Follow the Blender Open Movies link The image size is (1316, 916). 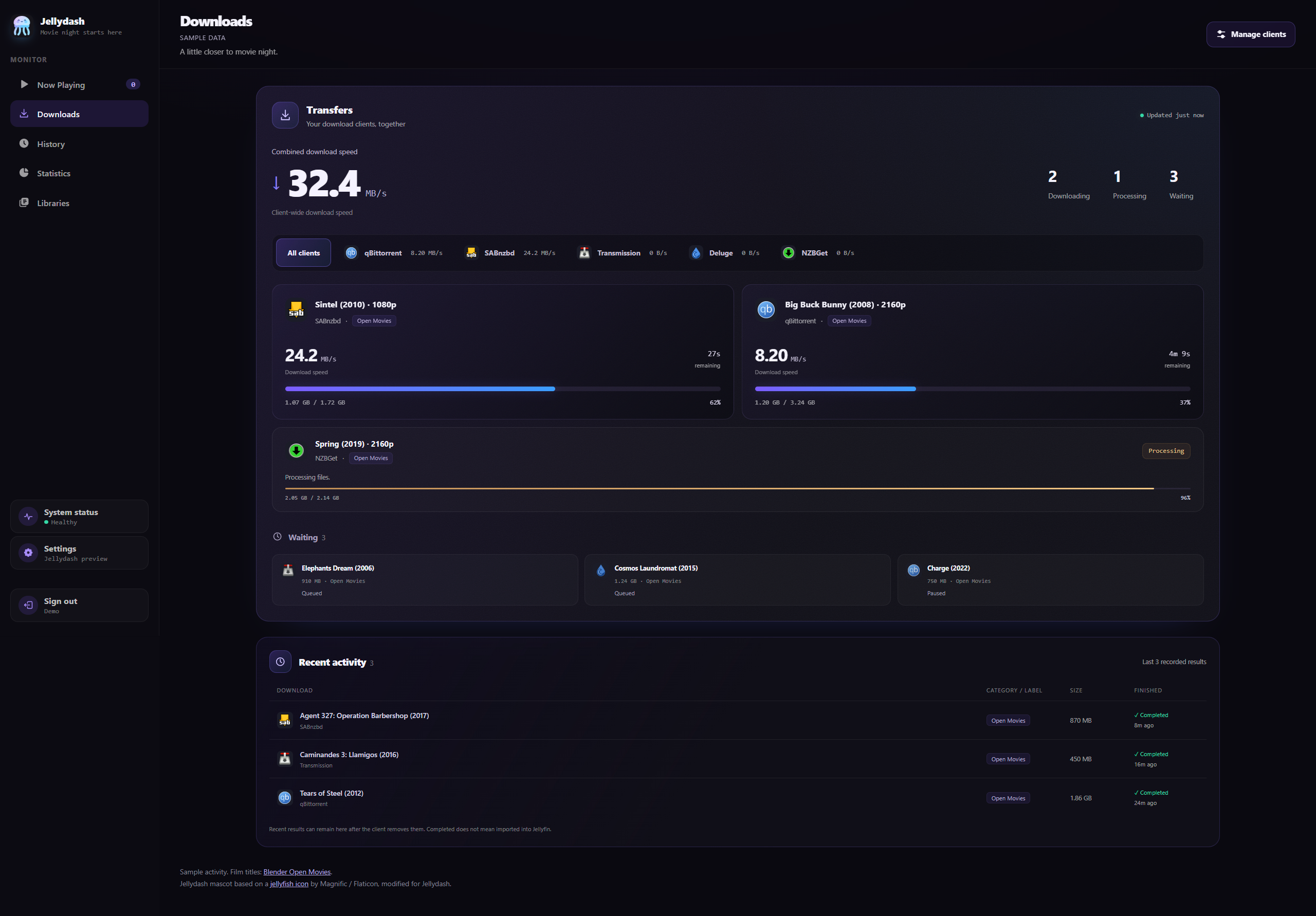click(x=297, y=872)
